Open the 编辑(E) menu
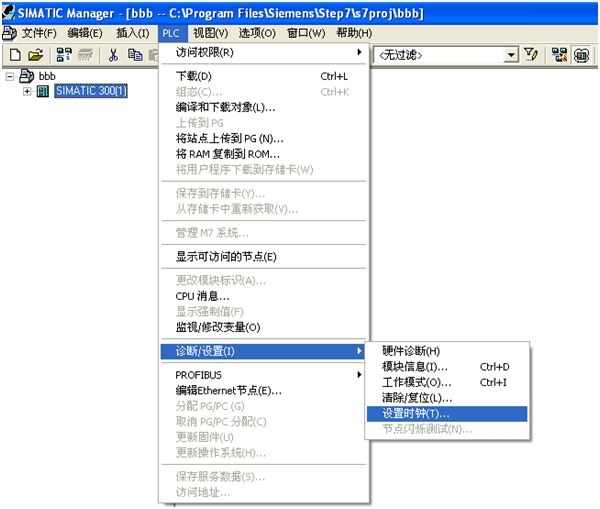The image size is (600, 509). [85, 33]
